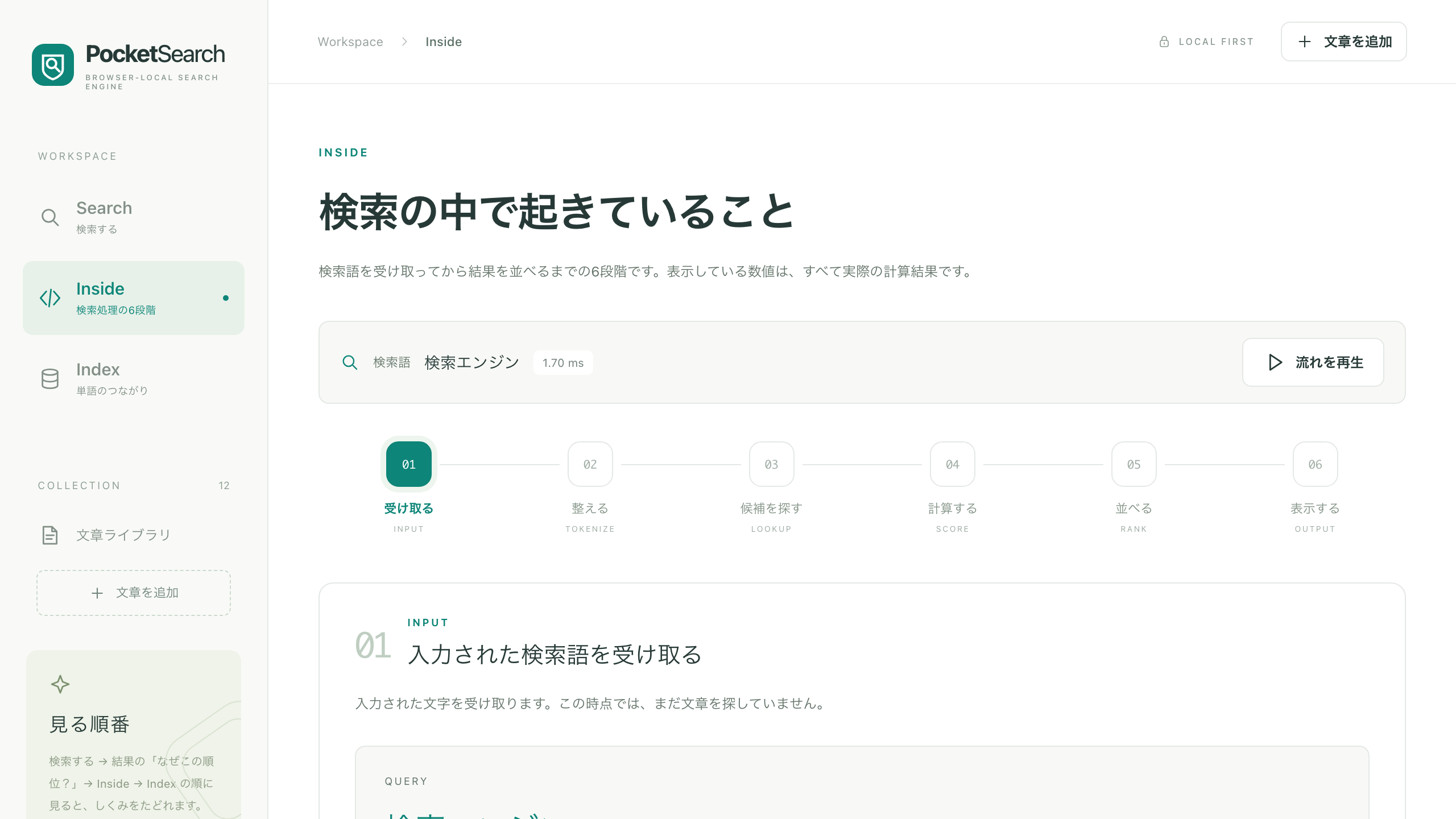Screen dimensions: 1456x819
Task: Click the plus icon in top 文章を追加 button
Action: (x=1305, y=42)
